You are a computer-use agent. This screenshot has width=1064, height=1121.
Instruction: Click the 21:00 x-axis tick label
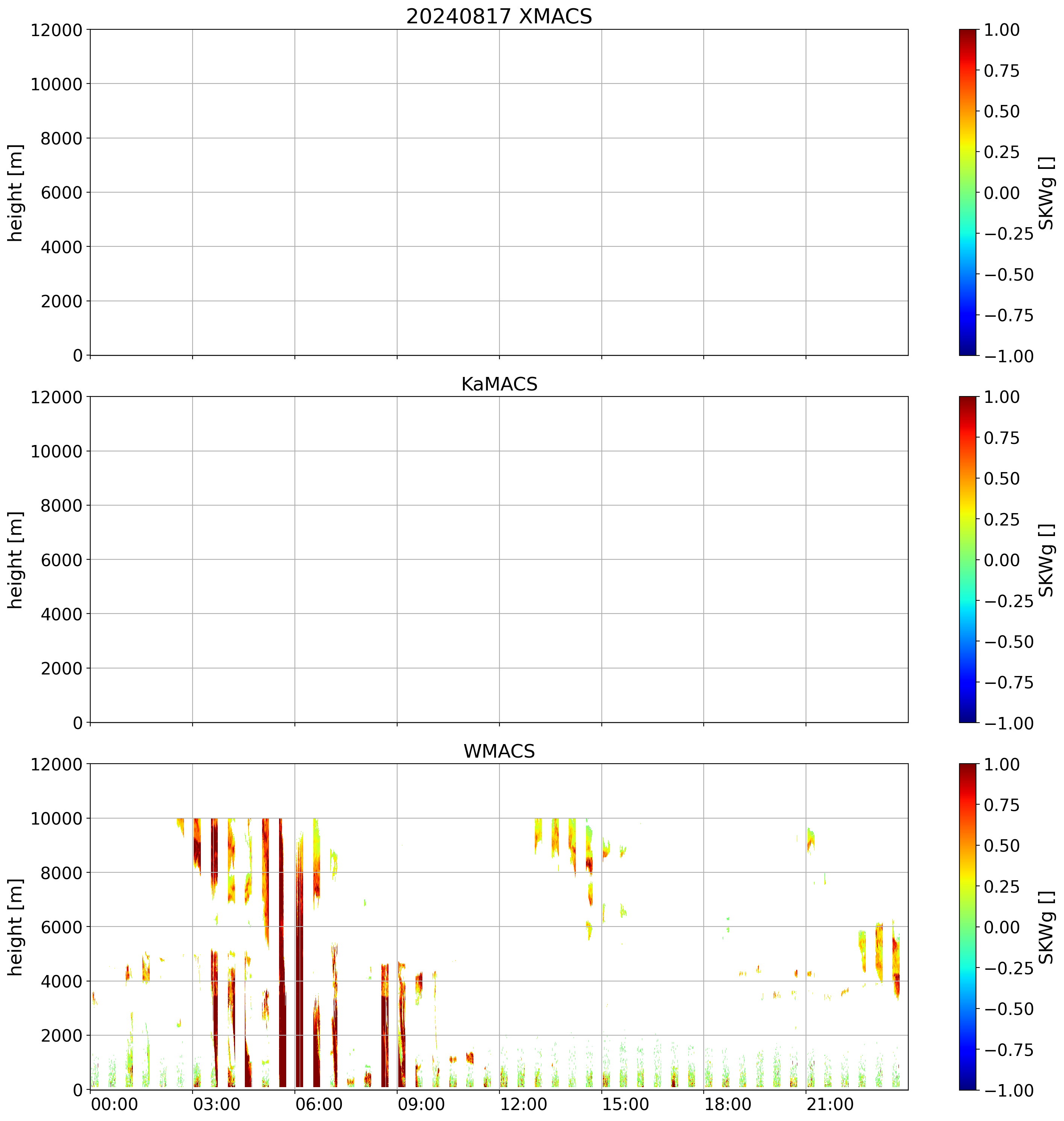[x=830, y=1104]
